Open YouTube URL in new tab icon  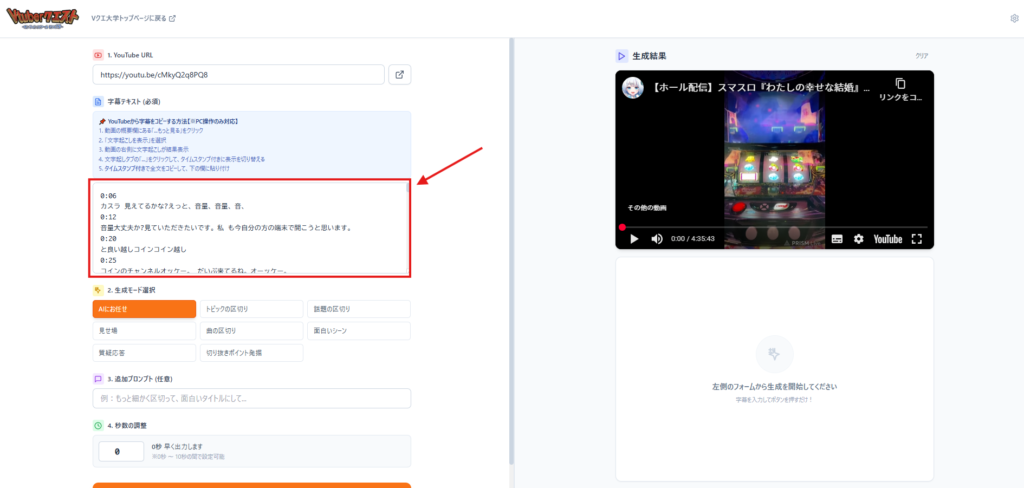(x=399, y=75)
